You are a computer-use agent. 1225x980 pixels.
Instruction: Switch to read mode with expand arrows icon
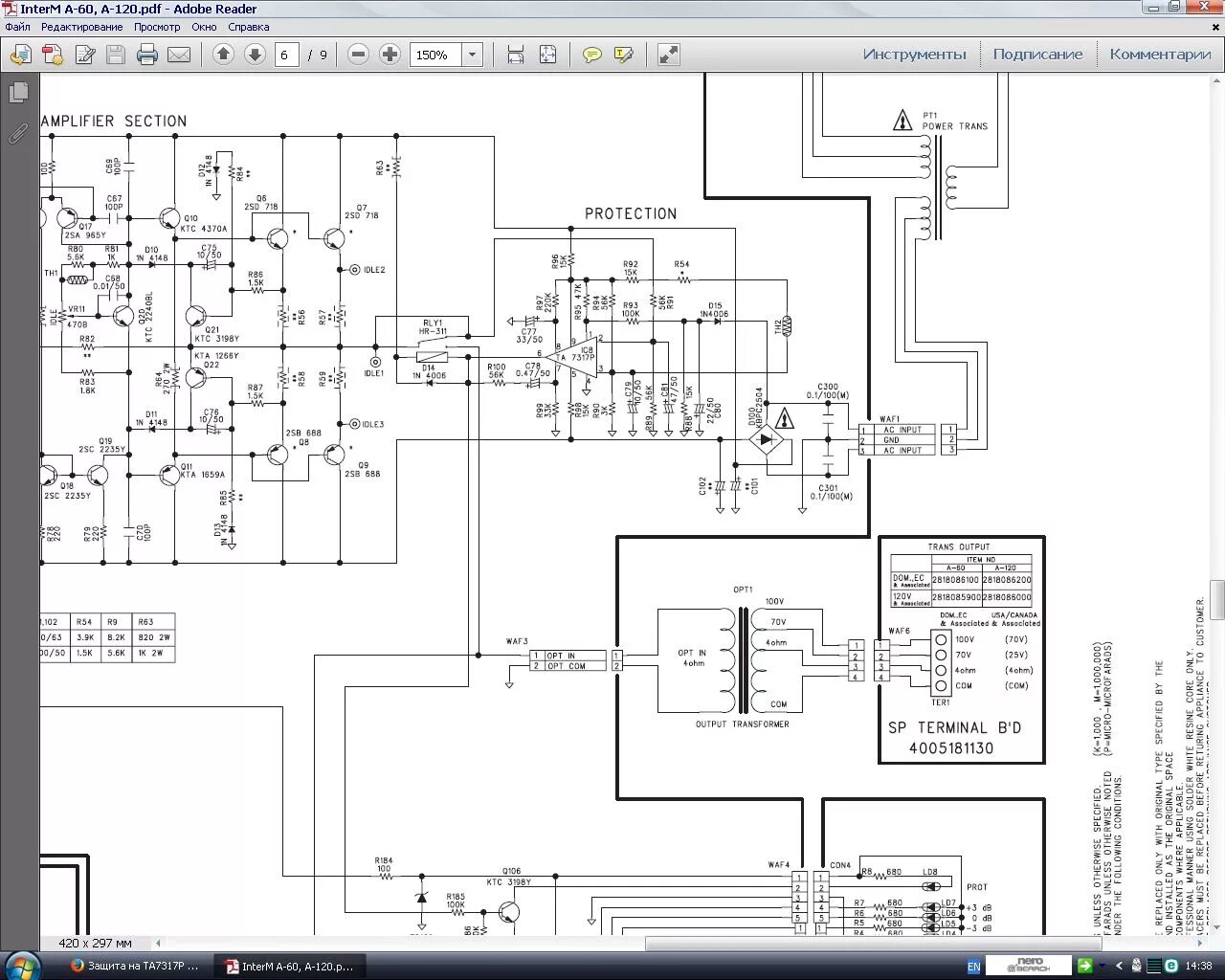point(669,55)
